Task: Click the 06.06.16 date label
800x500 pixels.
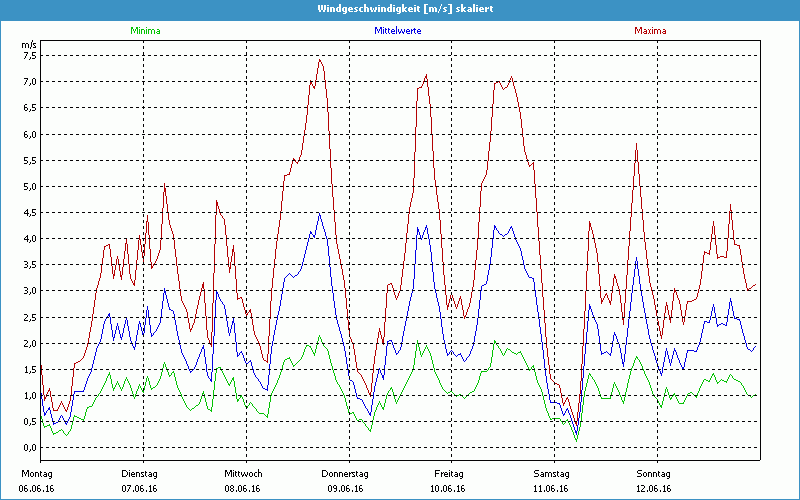Action: (x=37, y=489)
